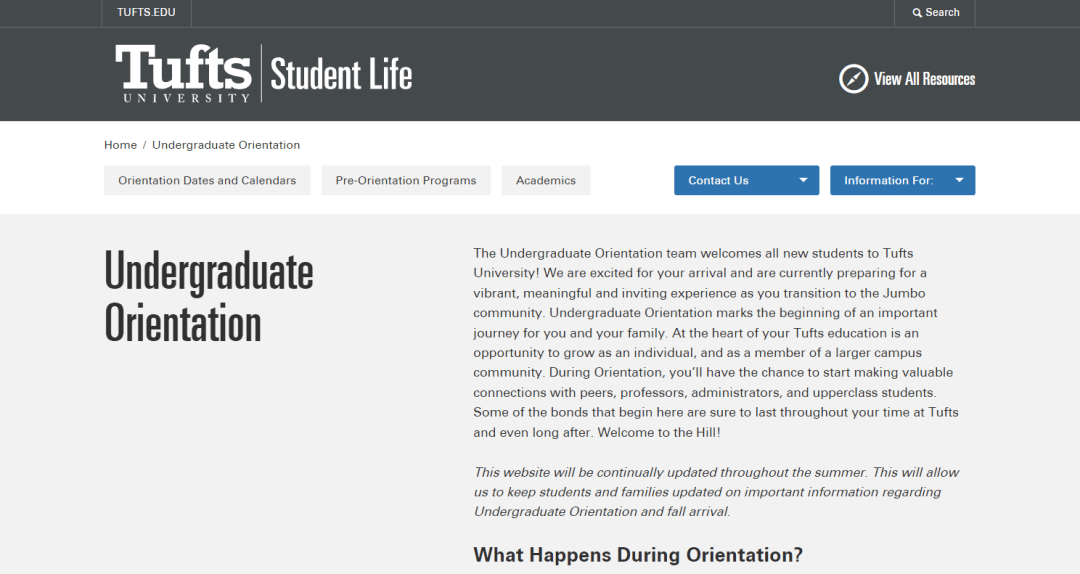Screen dimensions: 1080x574
Task: Click the paragraph starting 'The Undergraduate Orientation team'
Action: pos(716,342)
